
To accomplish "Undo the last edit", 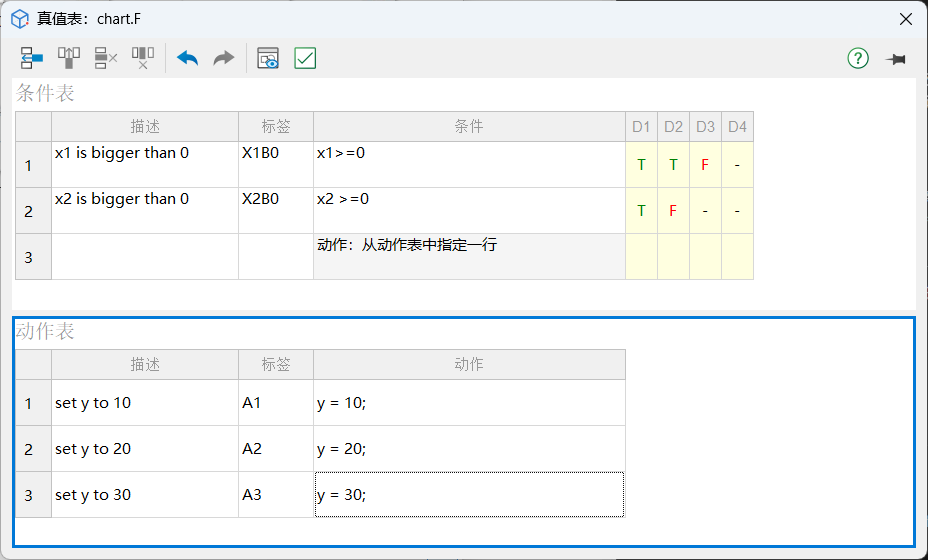I will tap(188, 58).
